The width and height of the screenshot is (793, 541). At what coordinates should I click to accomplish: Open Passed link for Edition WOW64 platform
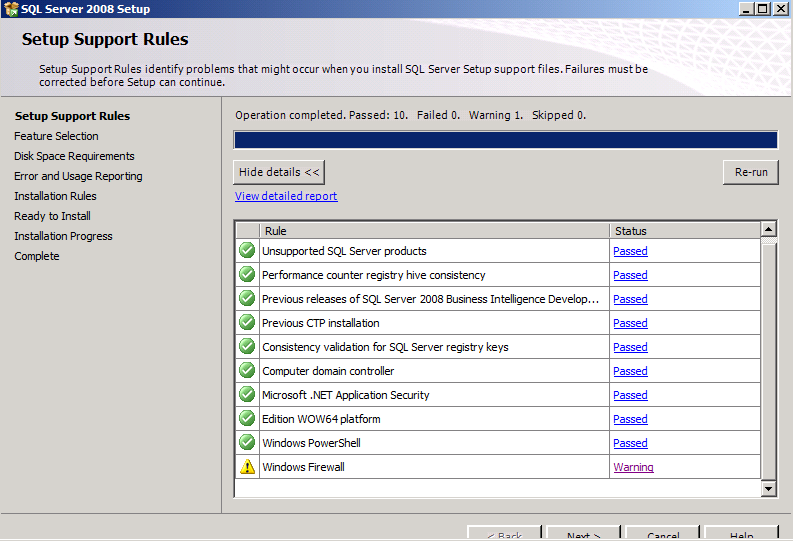pos(630,419)
